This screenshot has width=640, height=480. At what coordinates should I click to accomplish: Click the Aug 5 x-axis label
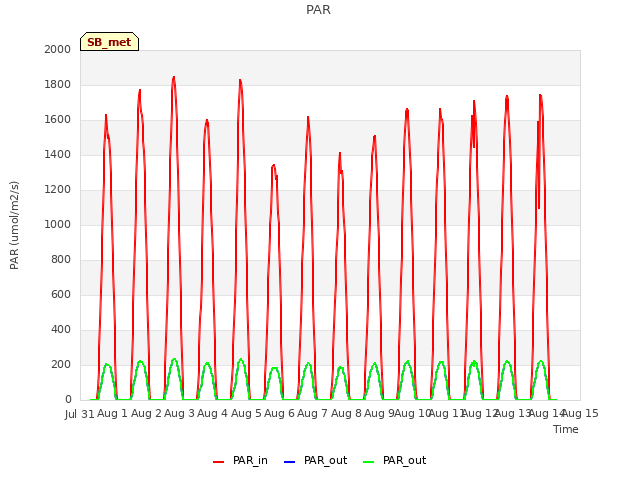point(246,414)
